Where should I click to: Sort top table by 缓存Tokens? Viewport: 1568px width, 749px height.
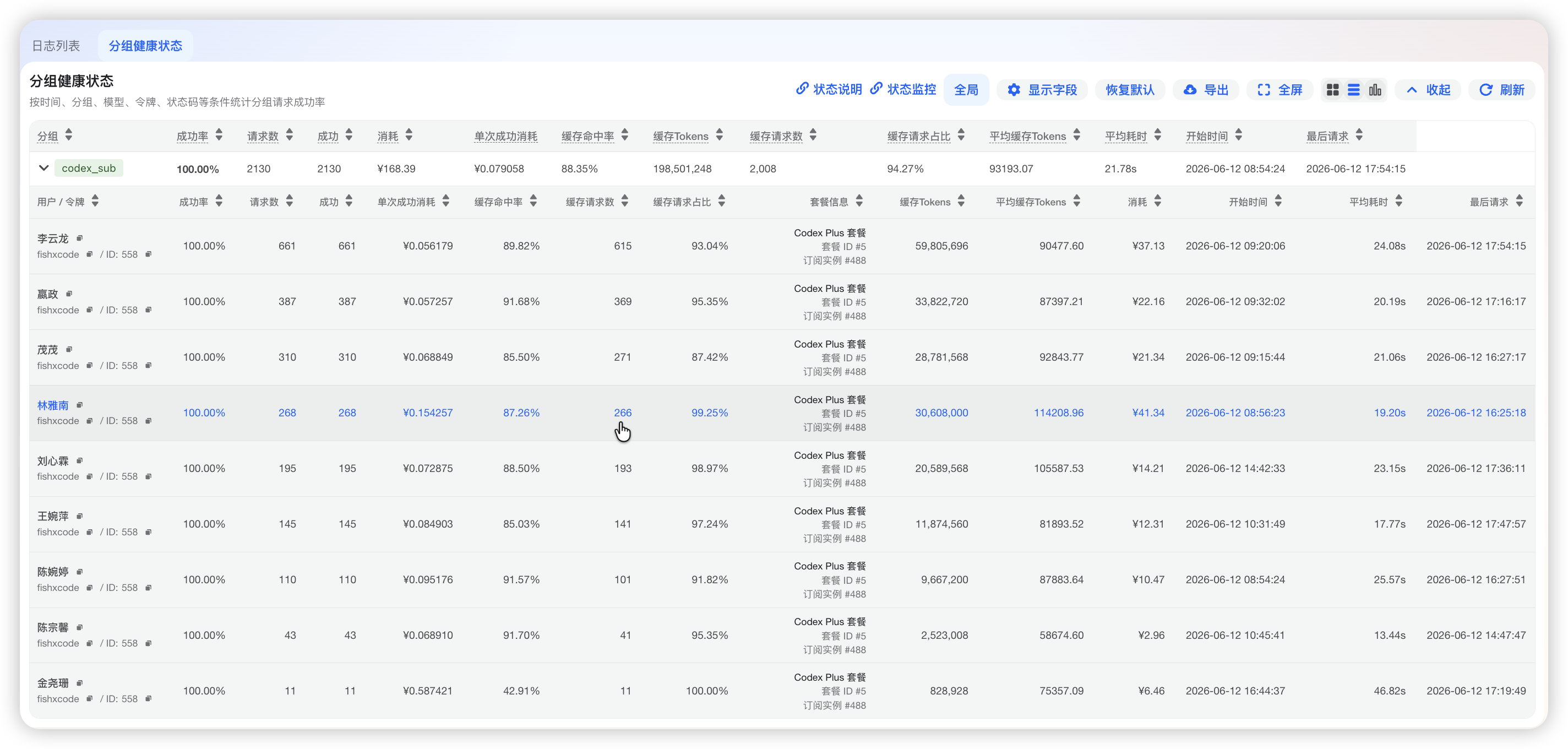(720, 135)
